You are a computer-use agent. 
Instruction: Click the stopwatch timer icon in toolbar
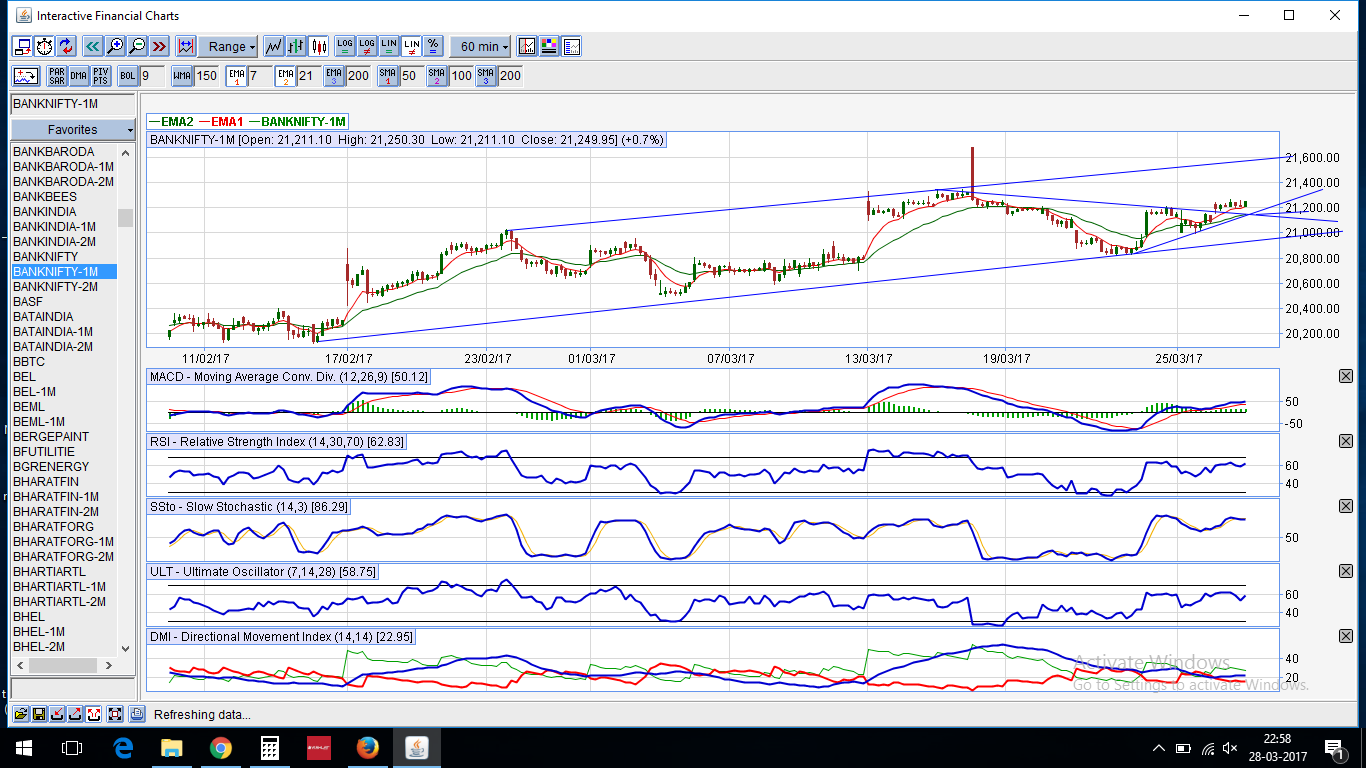click(44, 46)
